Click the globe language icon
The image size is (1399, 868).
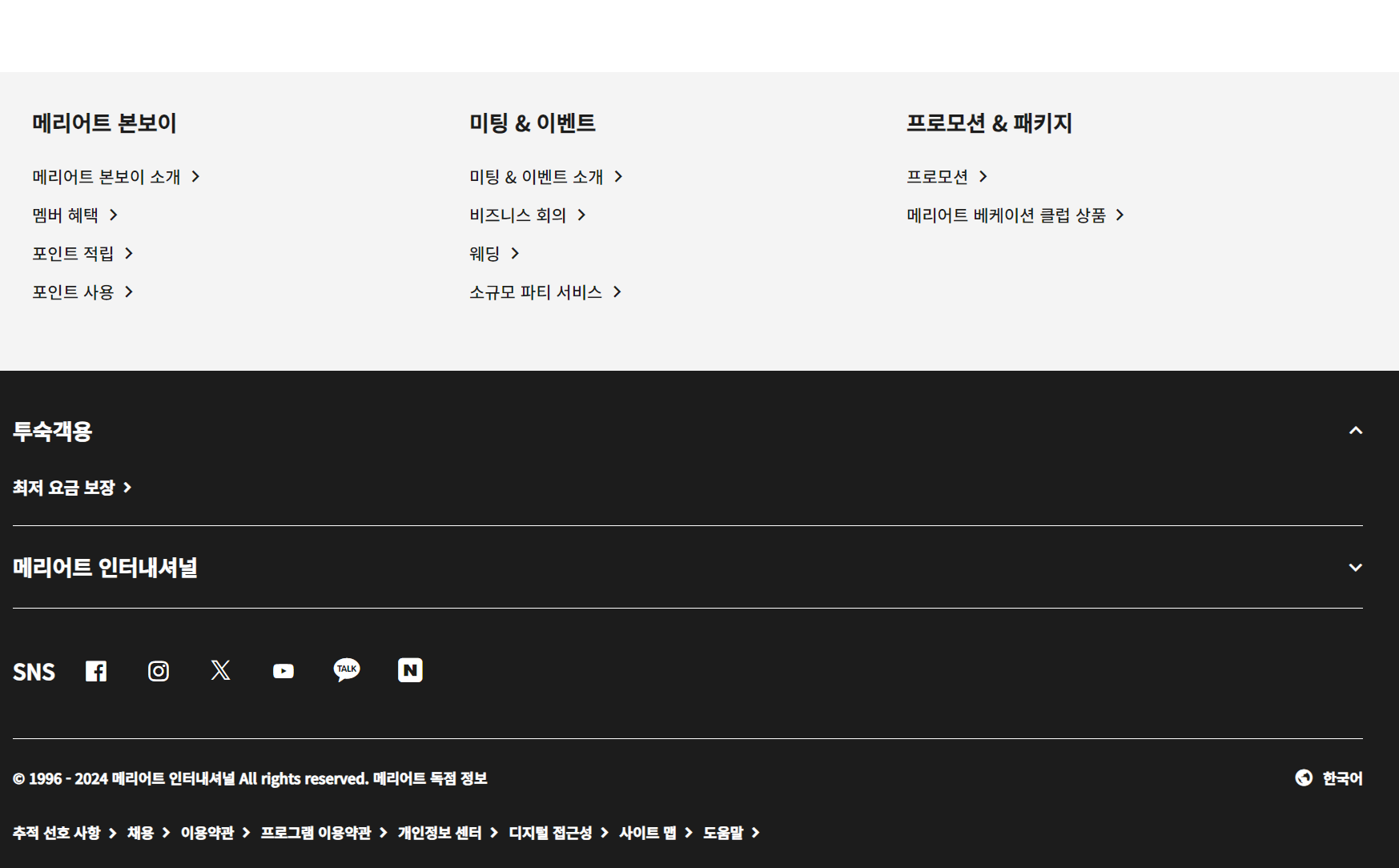(1304, 778)
